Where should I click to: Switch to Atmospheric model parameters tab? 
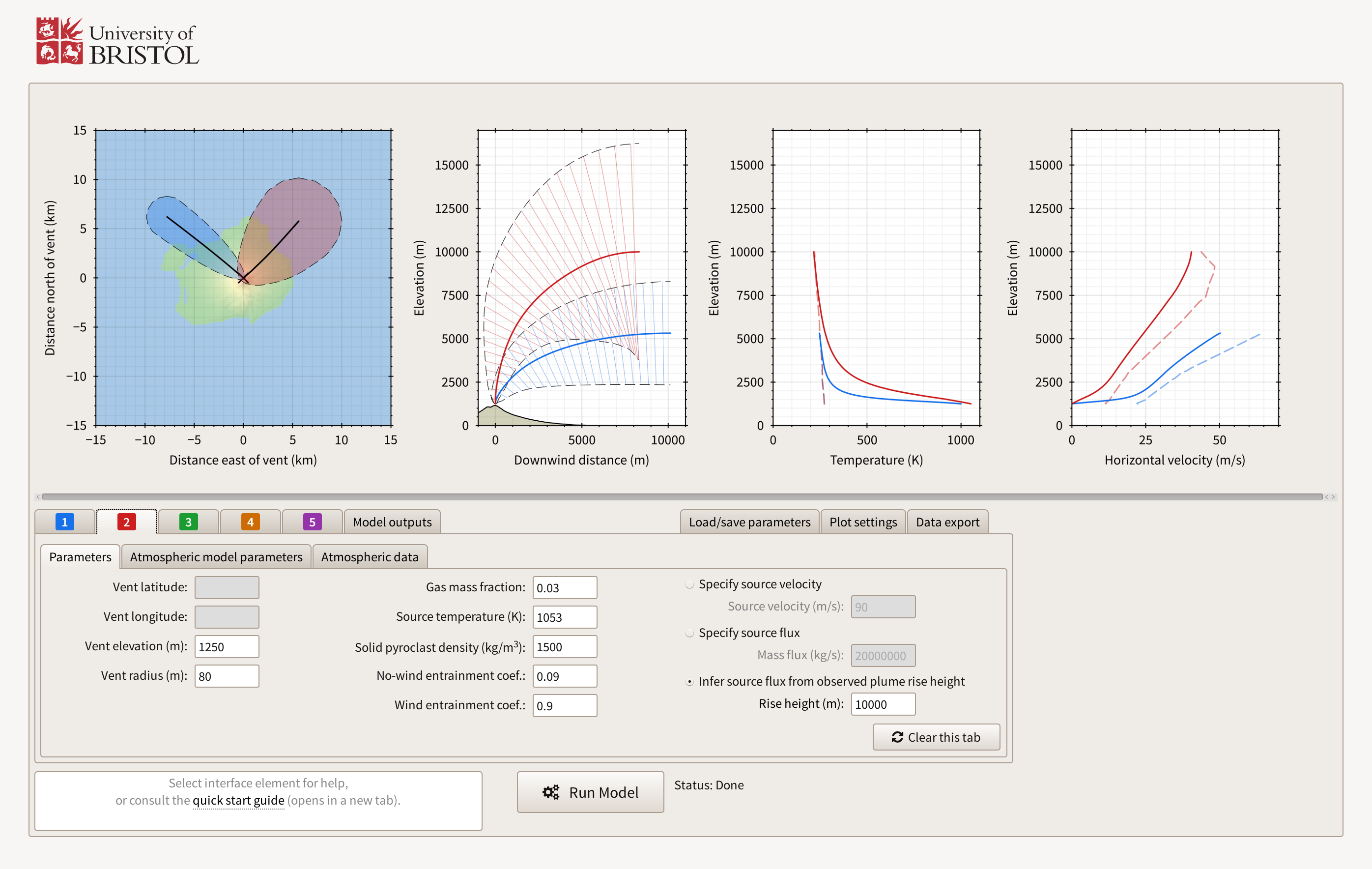pyautogui.click(x=216, y=557)
